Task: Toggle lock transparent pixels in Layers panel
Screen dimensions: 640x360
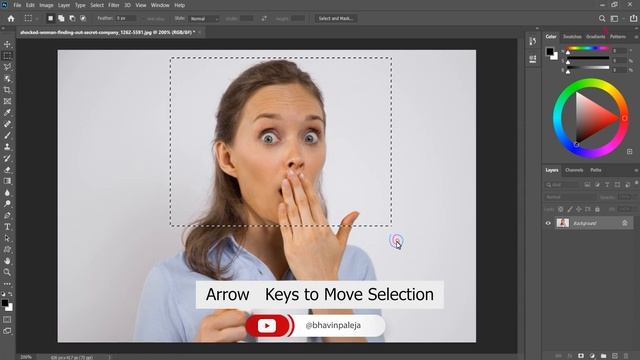Action: pyautogui.click(x=561, y=209)
